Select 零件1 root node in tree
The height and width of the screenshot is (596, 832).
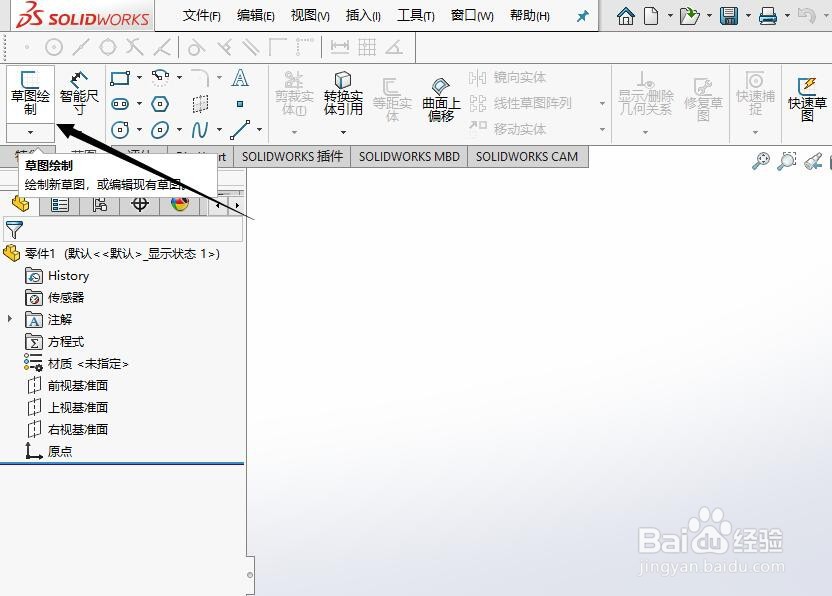122,254
